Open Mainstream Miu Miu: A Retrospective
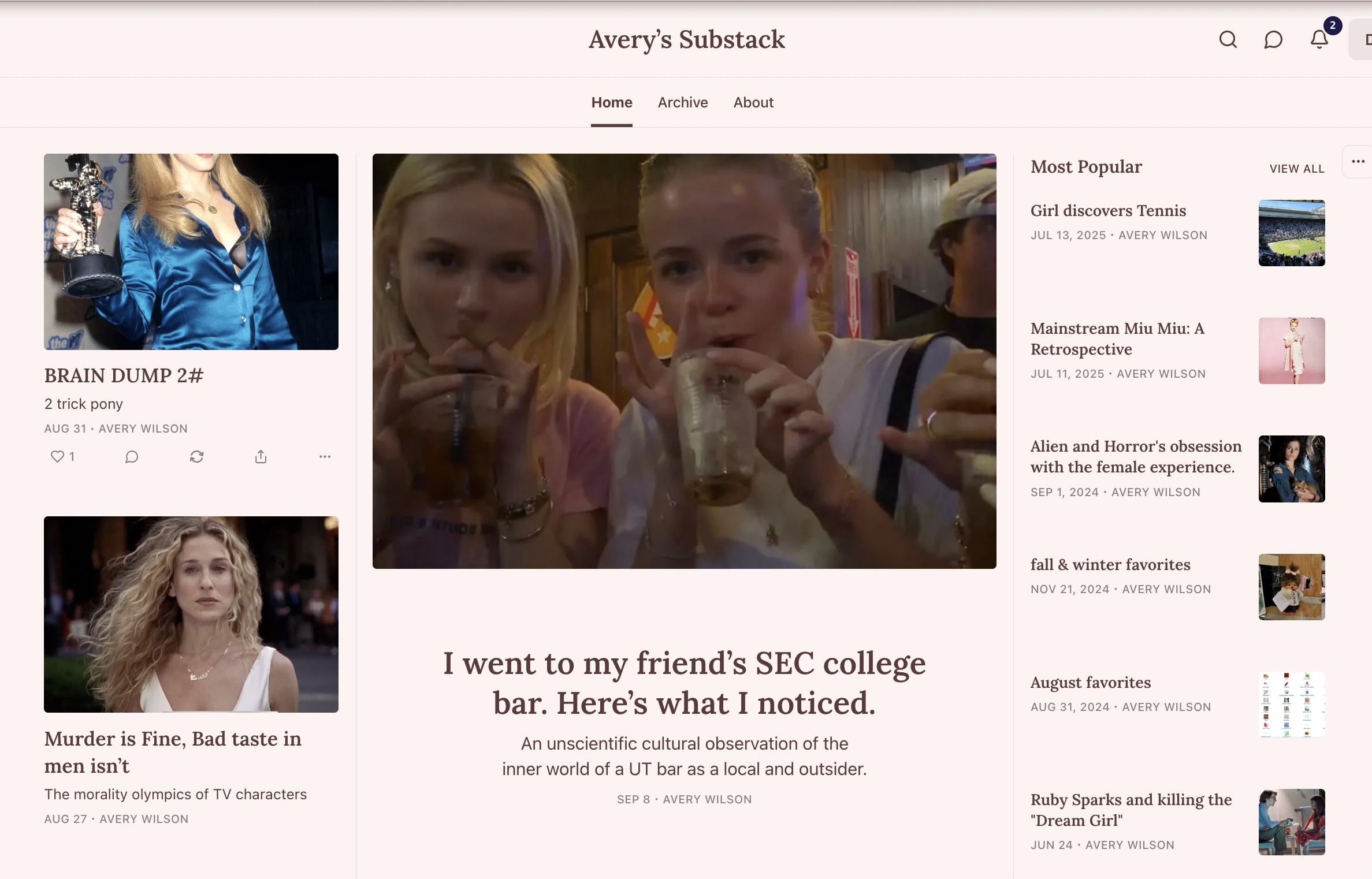This screenshot has height=879, width=1372. [1117, 339]
